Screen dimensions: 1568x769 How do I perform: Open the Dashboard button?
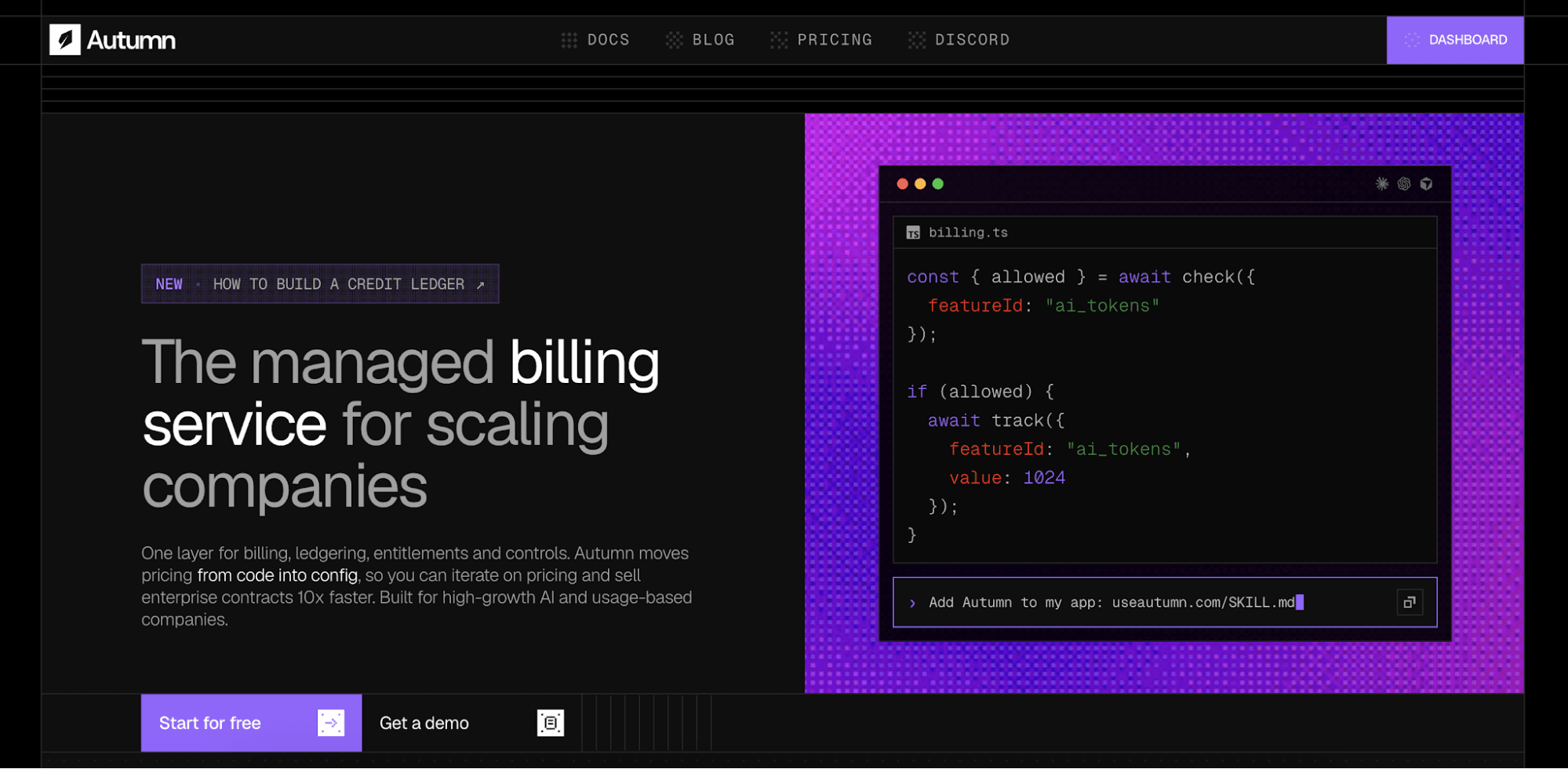coord(1455,40)
